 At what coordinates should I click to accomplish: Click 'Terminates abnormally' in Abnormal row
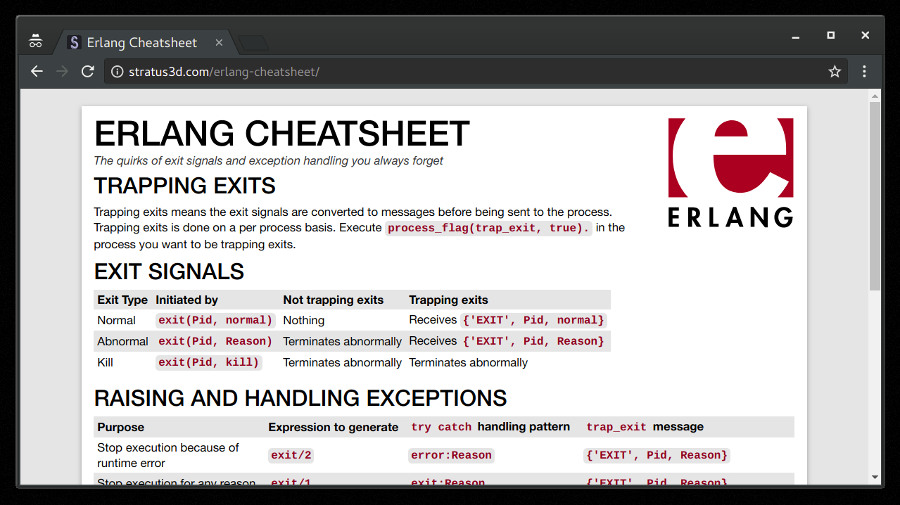point(342,341)
